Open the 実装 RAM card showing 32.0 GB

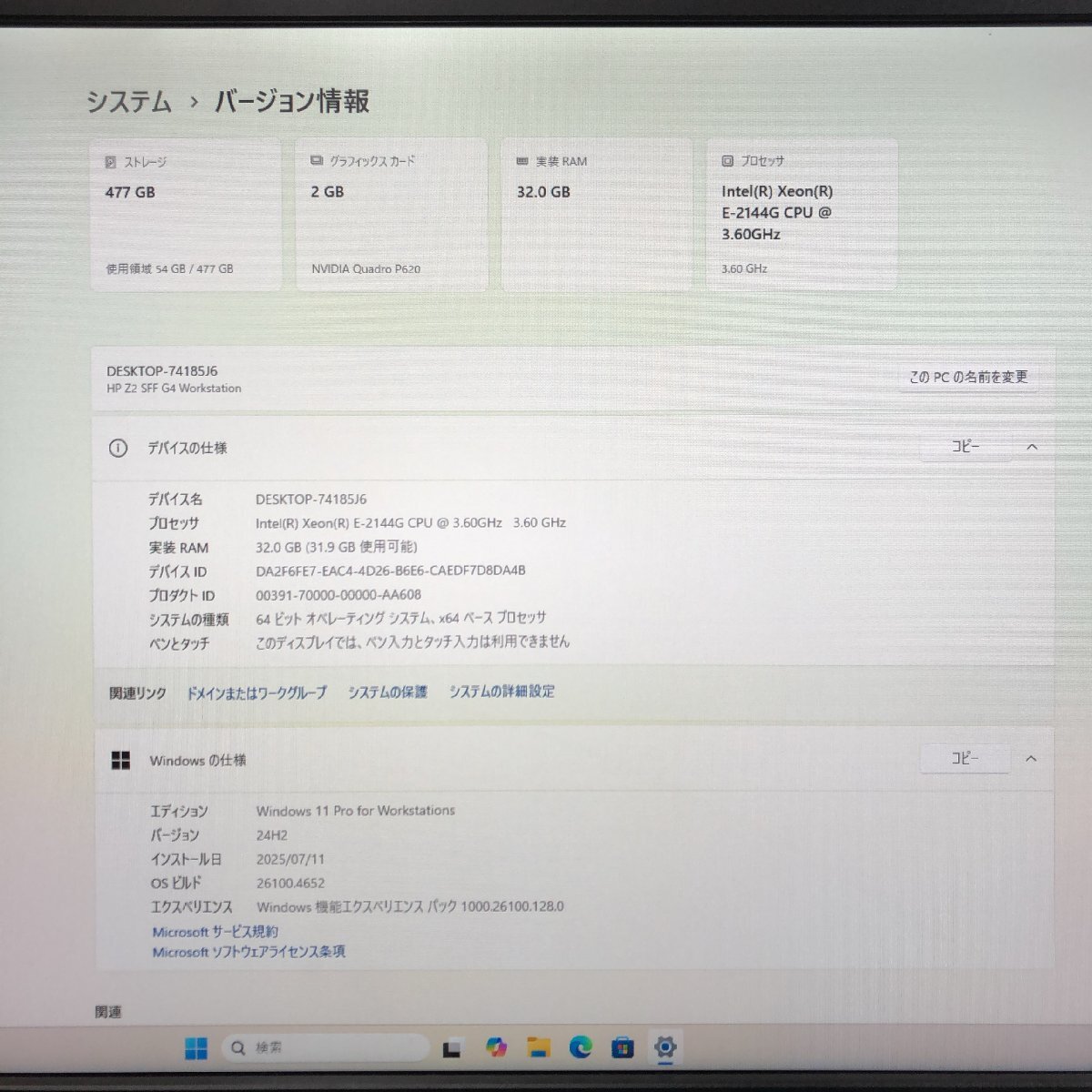(597, 215)
